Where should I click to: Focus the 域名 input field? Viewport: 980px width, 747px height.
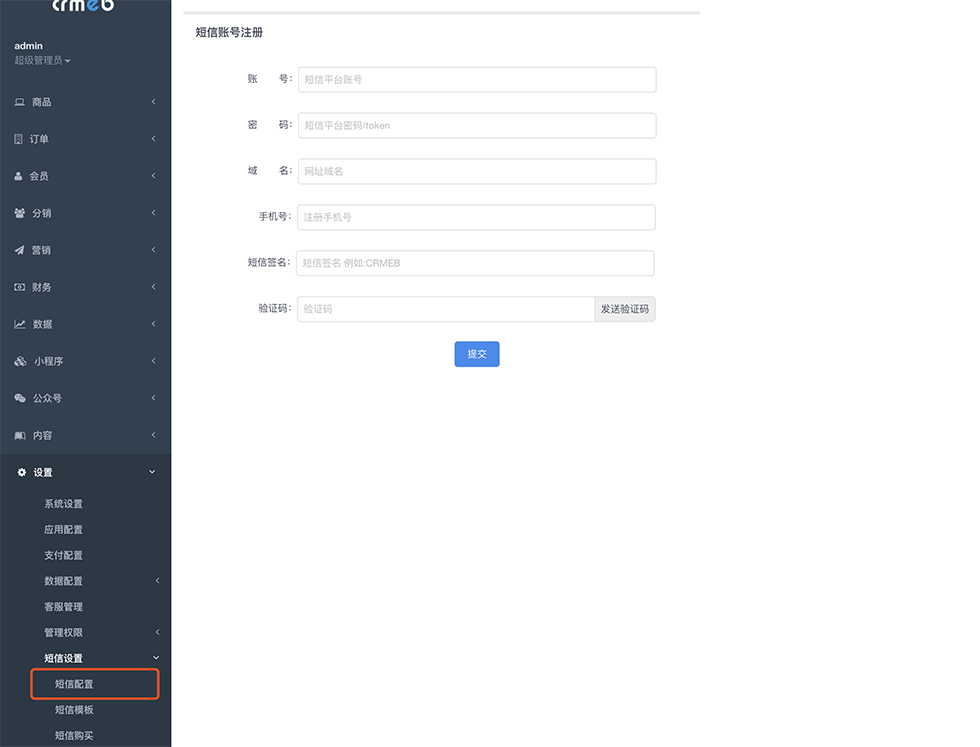(477, 171)
